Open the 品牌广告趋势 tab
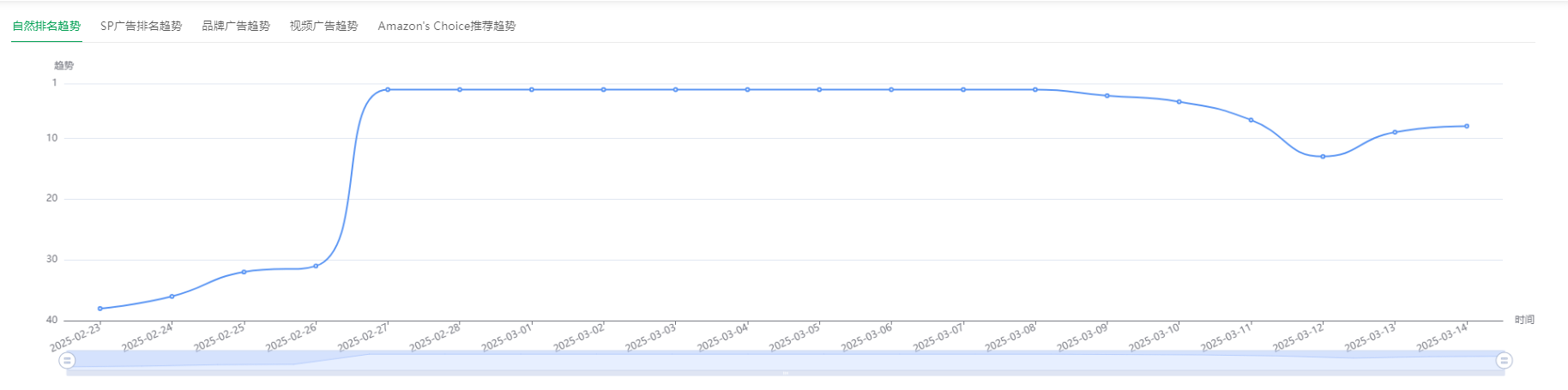This screenshot has height=390, width=1568. click(236, 26)
